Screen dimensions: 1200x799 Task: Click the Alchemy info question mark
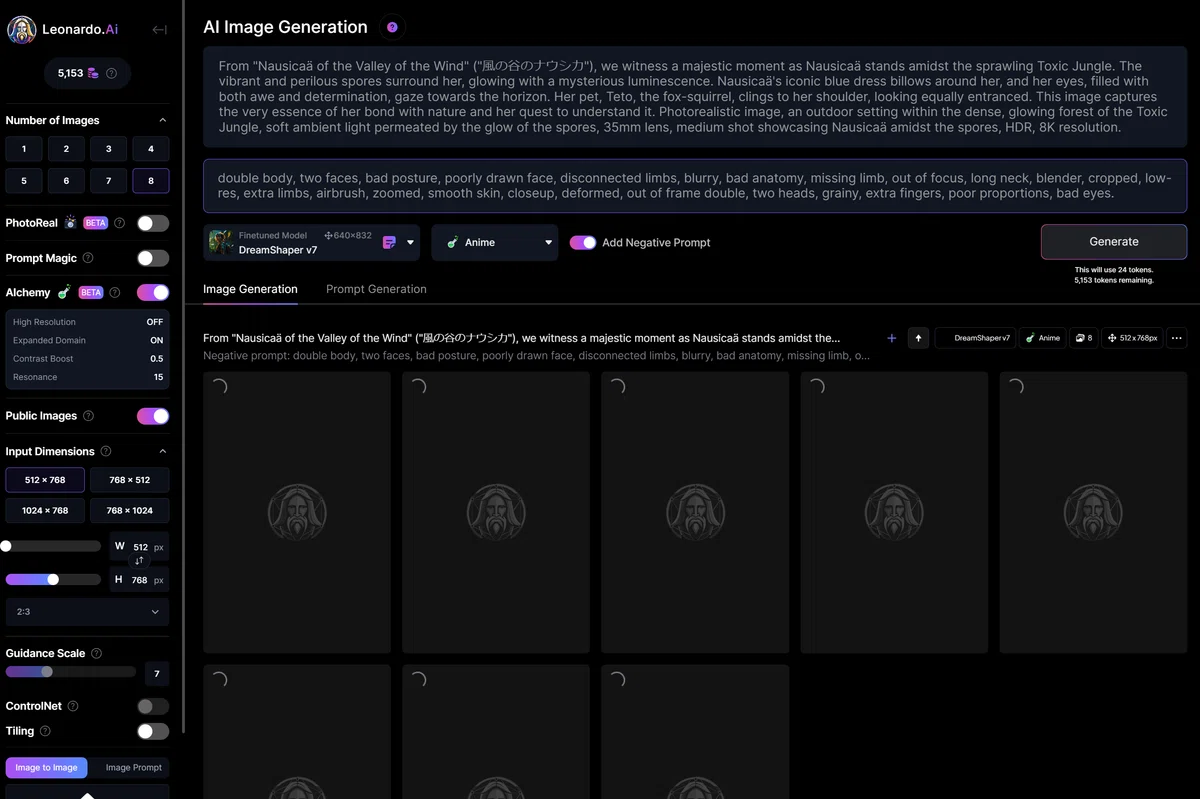coord(115,293)
